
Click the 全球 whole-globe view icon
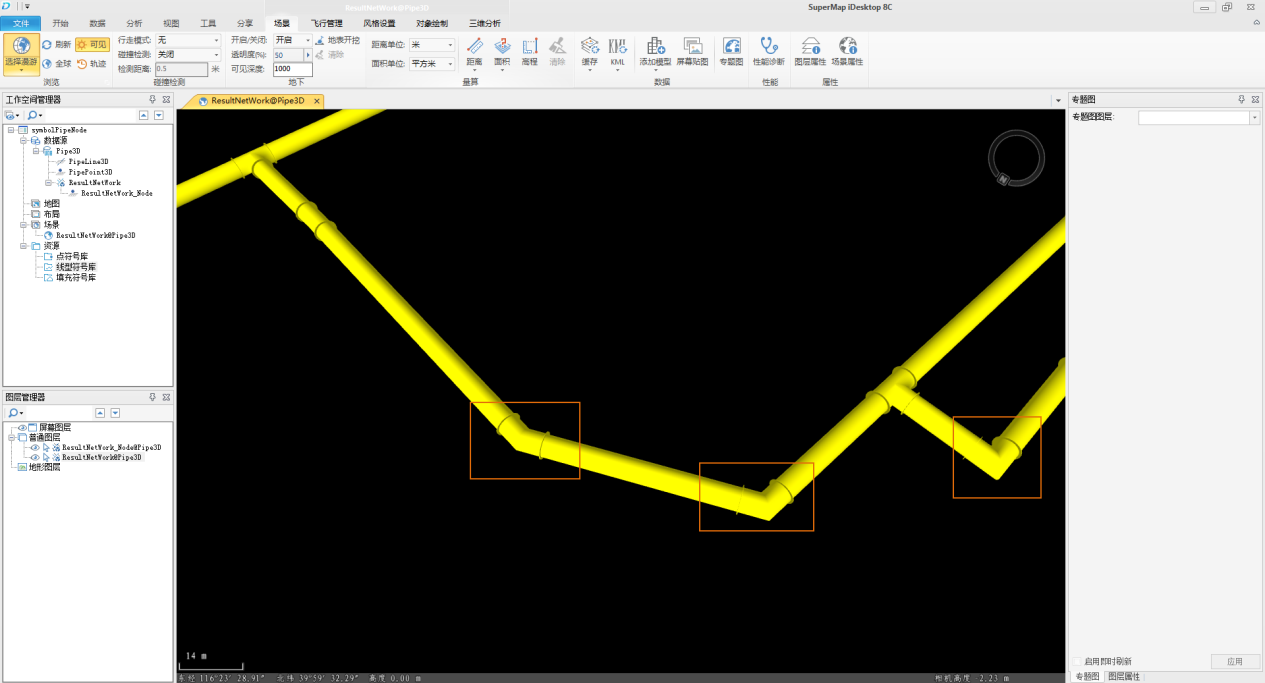[47, 63]
